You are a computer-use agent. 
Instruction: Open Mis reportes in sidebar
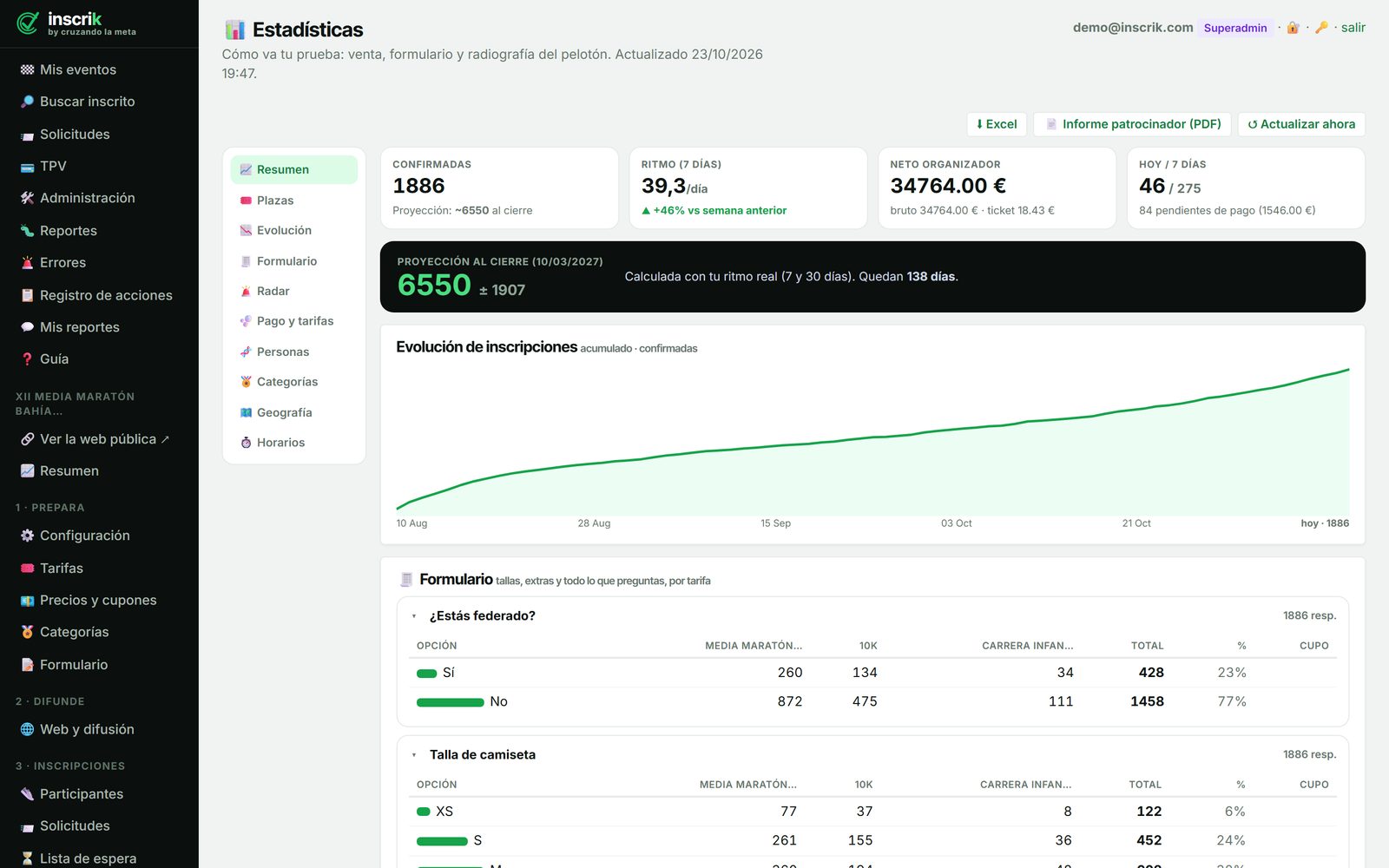99,327
